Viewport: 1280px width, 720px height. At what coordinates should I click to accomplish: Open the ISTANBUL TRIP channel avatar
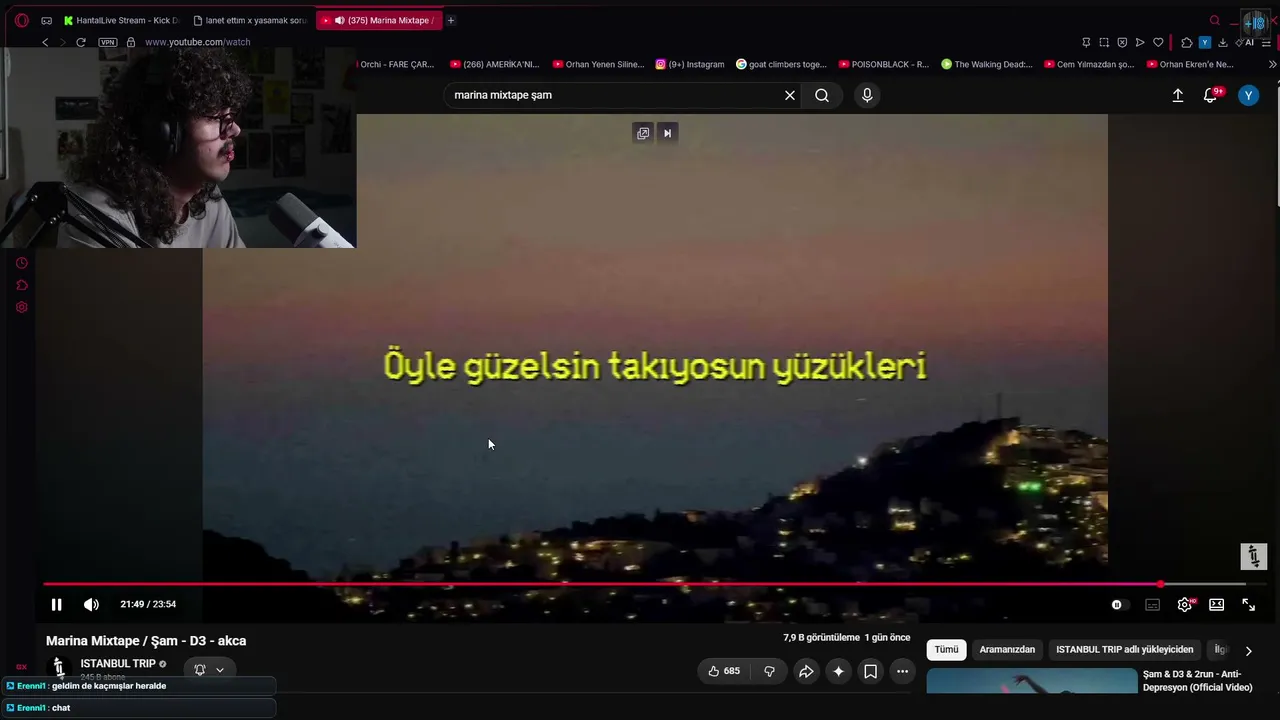click(59, 667)
